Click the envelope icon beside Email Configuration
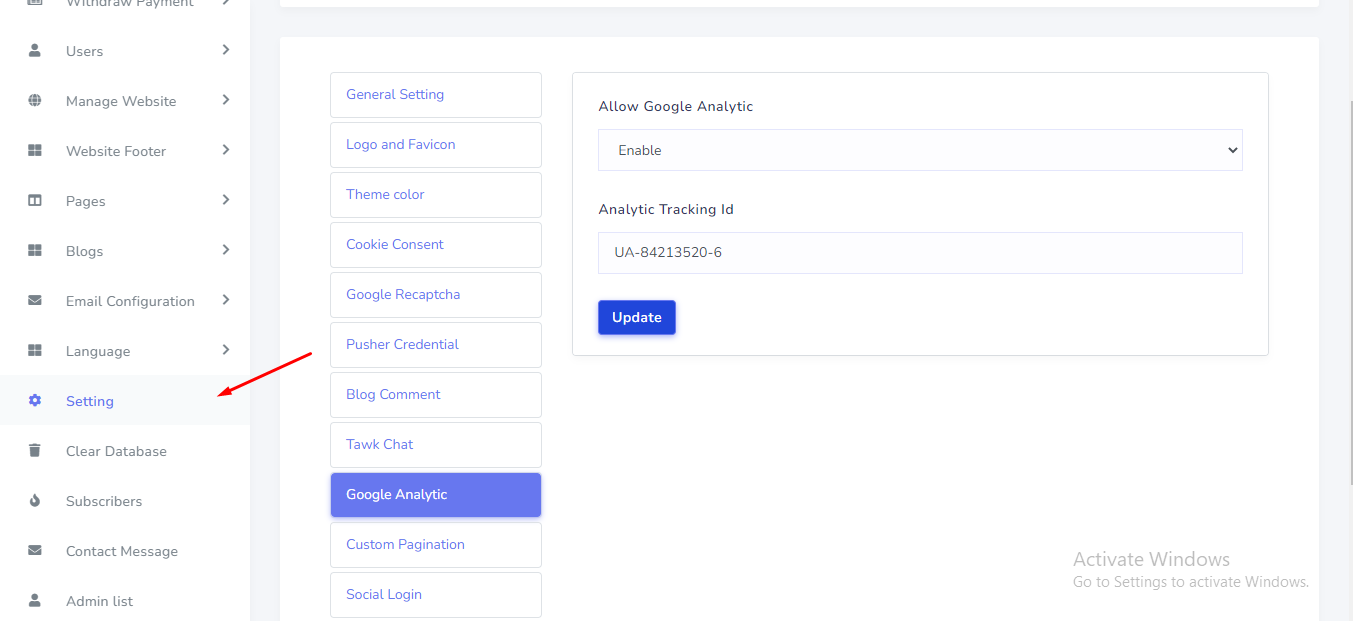The image size is (1353, 621). point(35,300)
